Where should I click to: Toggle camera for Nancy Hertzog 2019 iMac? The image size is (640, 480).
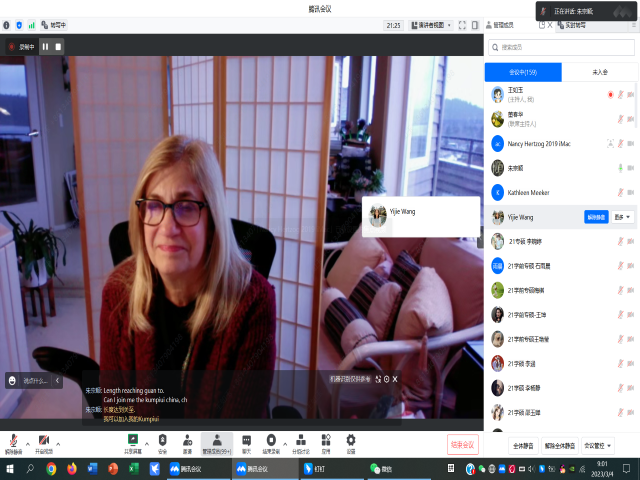click(631, 144)
